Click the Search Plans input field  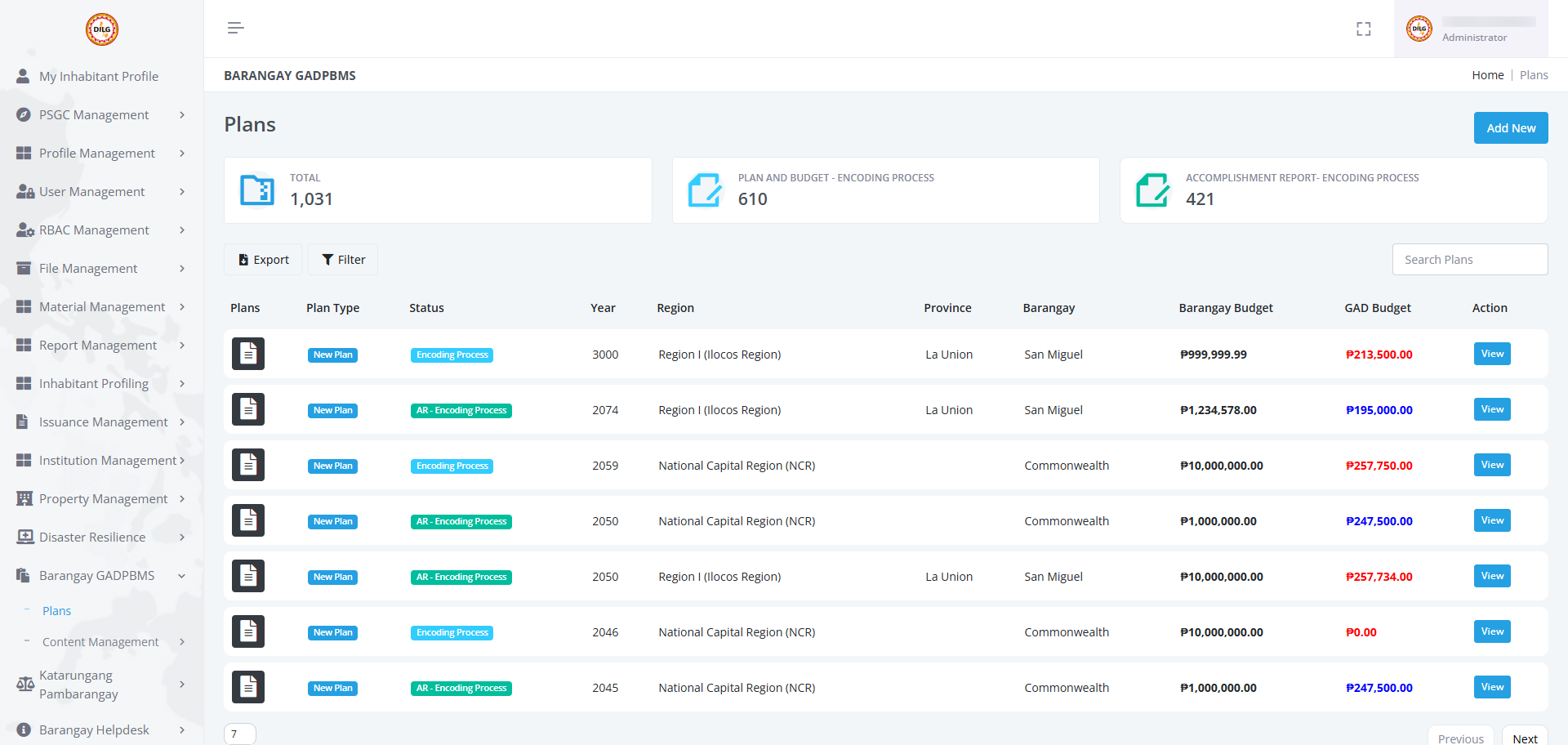coord(1470,260)
